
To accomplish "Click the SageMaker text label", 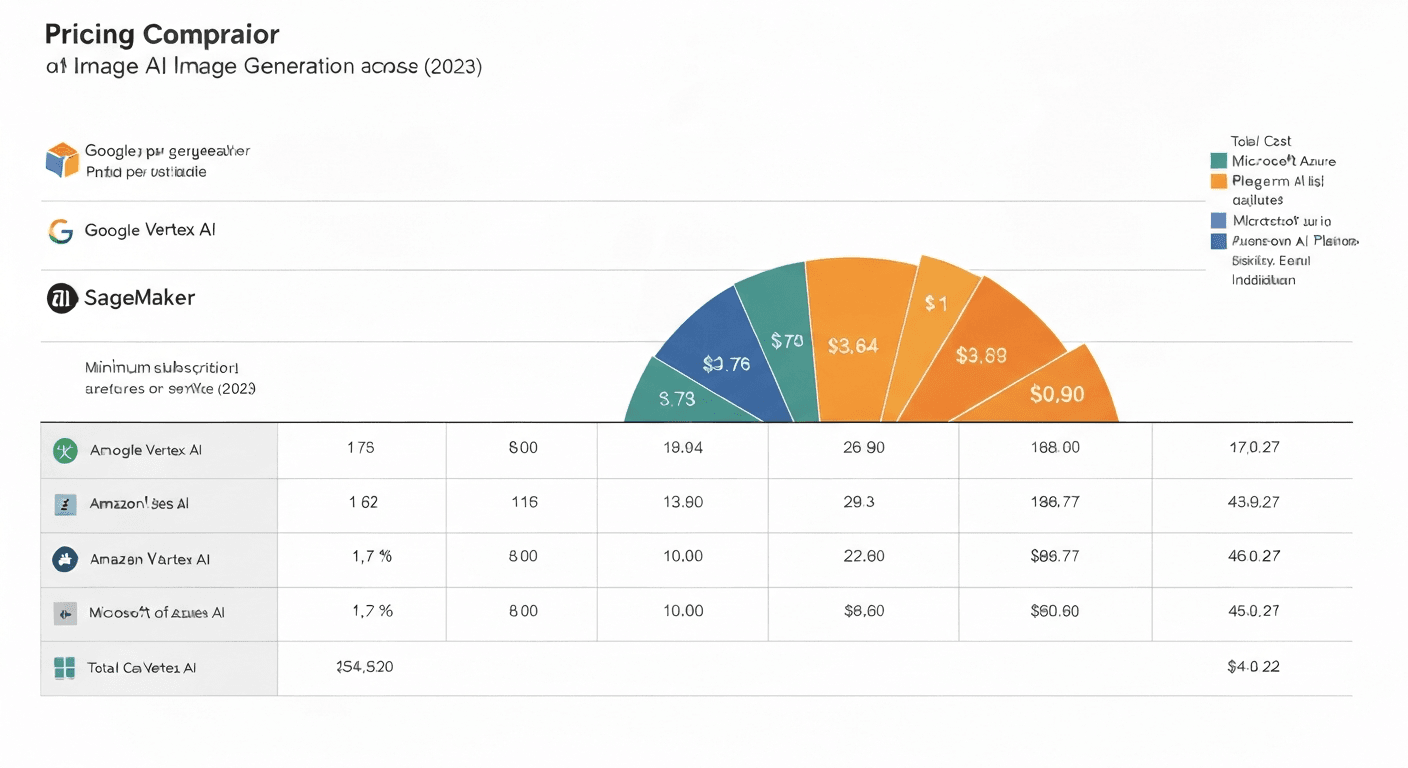I will point(139,298).
